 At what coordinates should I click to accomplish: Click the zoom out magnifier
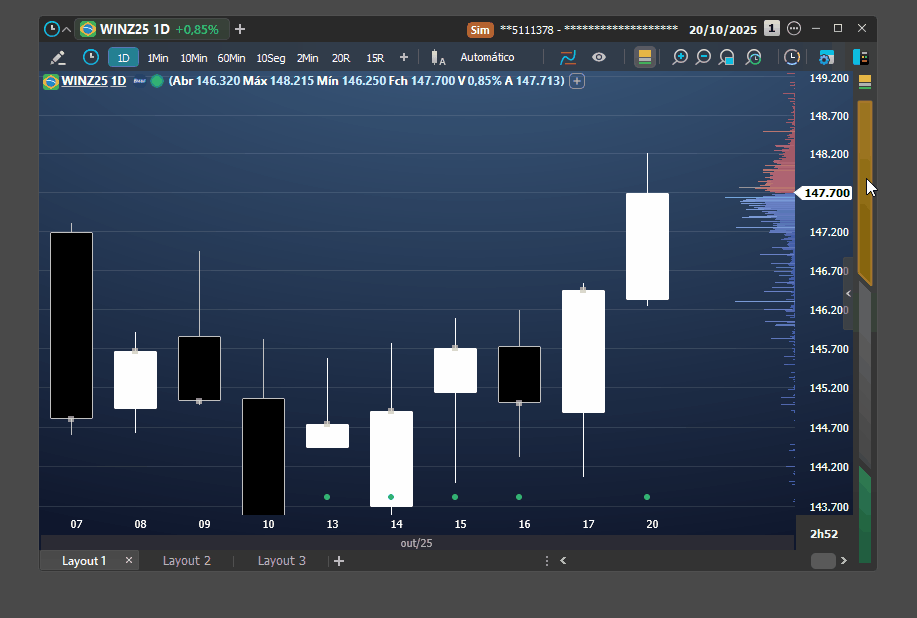703,57
